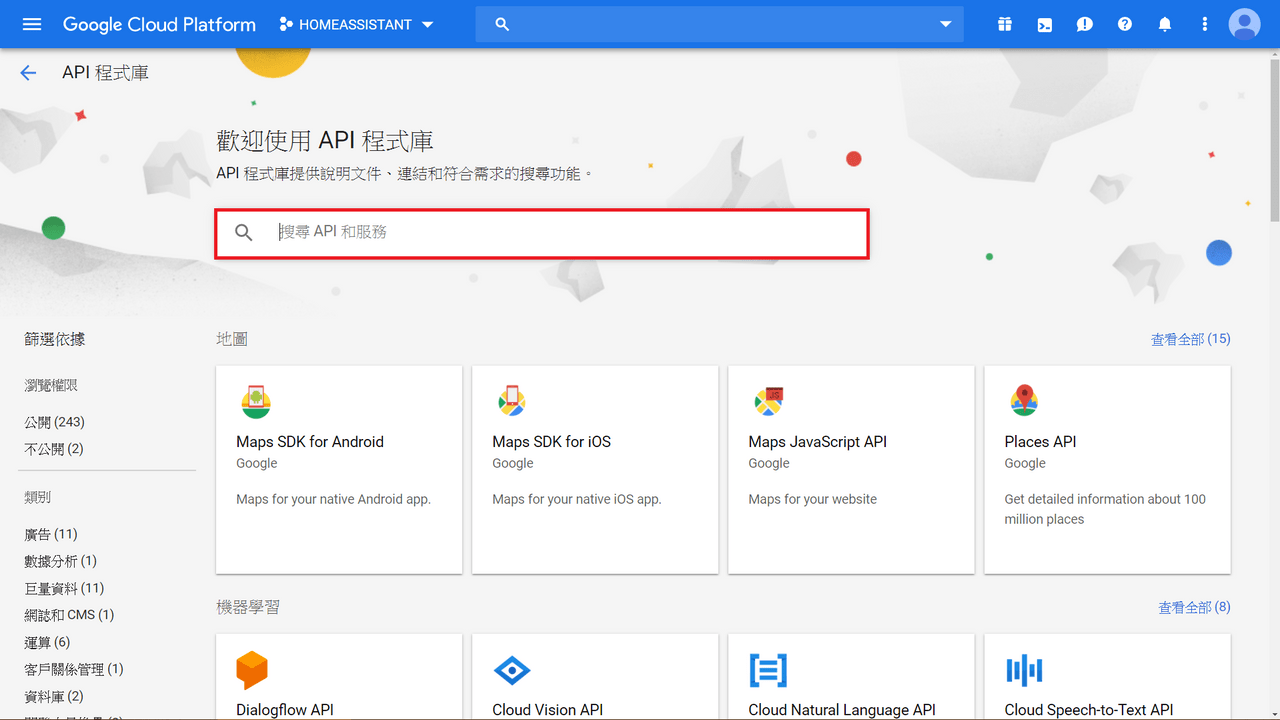Open the help question mark icon
Image resolution: width=1280 pixels, height=720 pixels.
click(1125, 24)
